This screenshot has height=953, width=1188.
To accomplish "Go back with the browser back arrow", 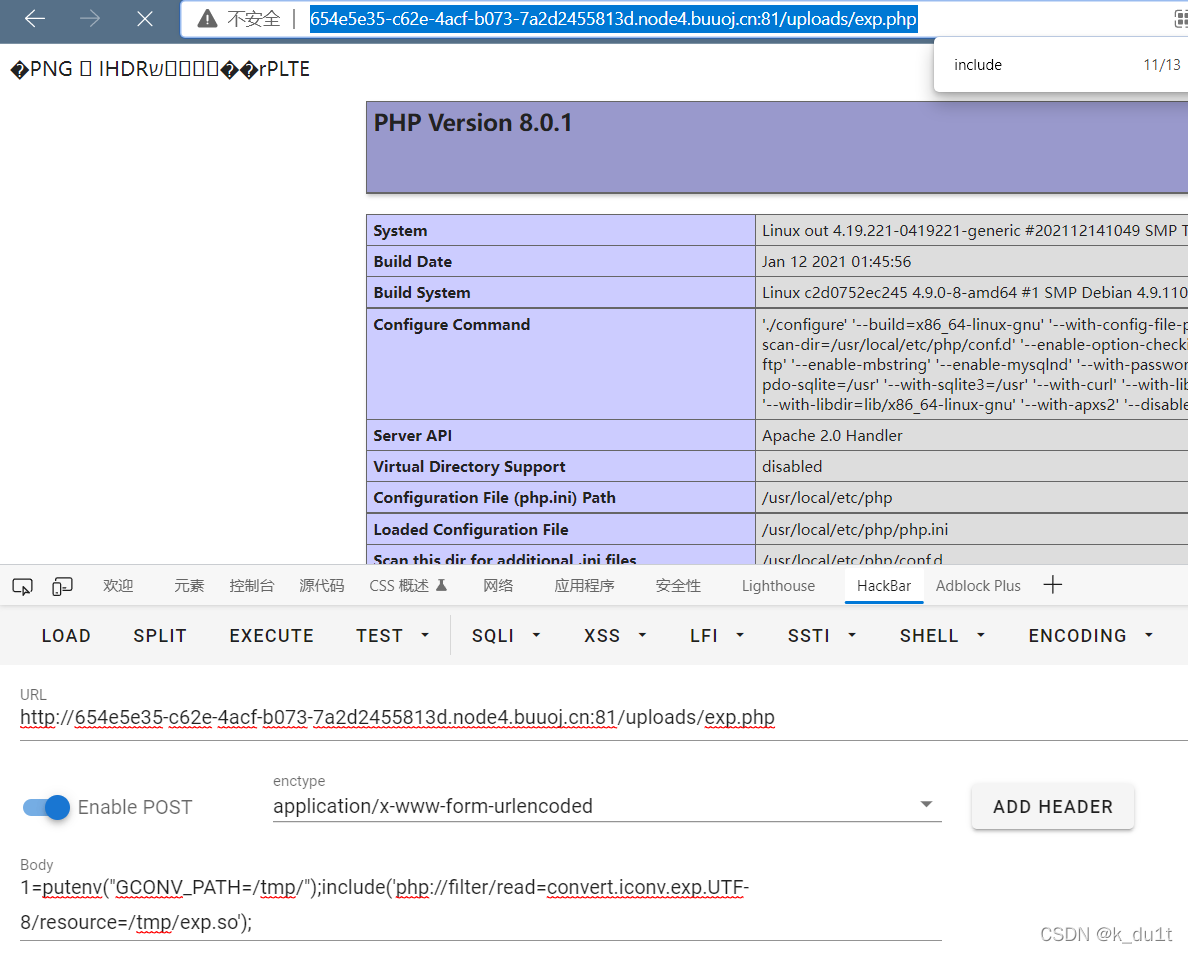I will [x=35, y=18].
